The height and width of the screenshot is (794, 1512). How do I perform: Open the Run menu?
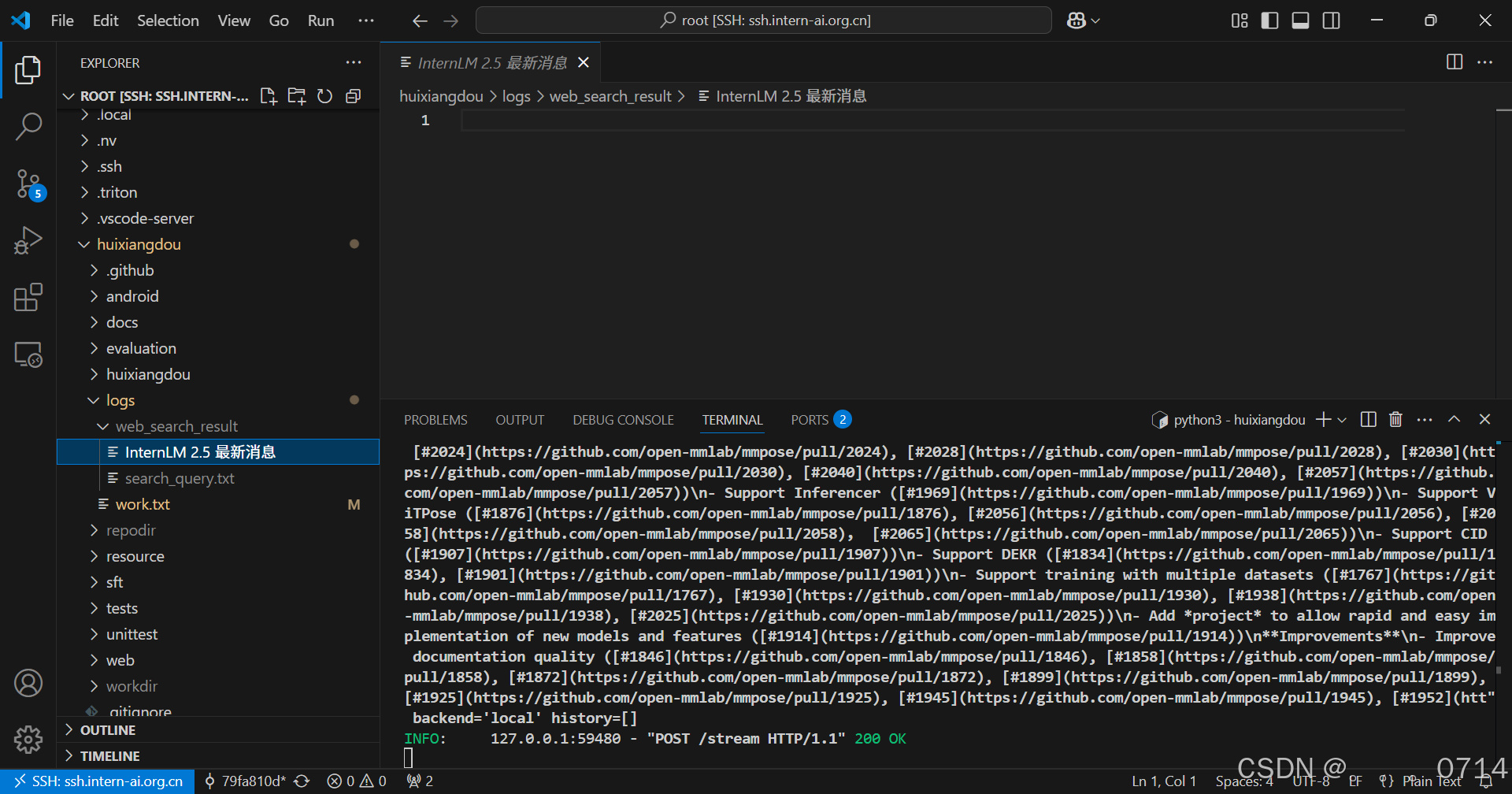click(321, 21)
